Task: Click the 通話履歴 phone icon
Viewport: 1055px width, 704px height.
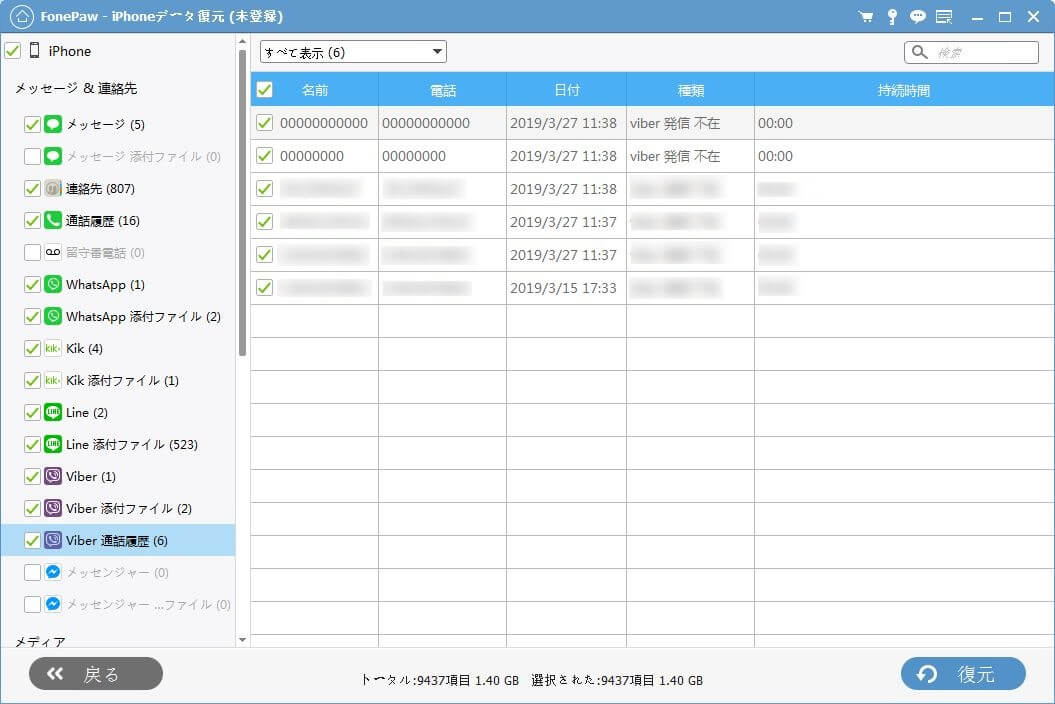Action: (x=53, y=221)
